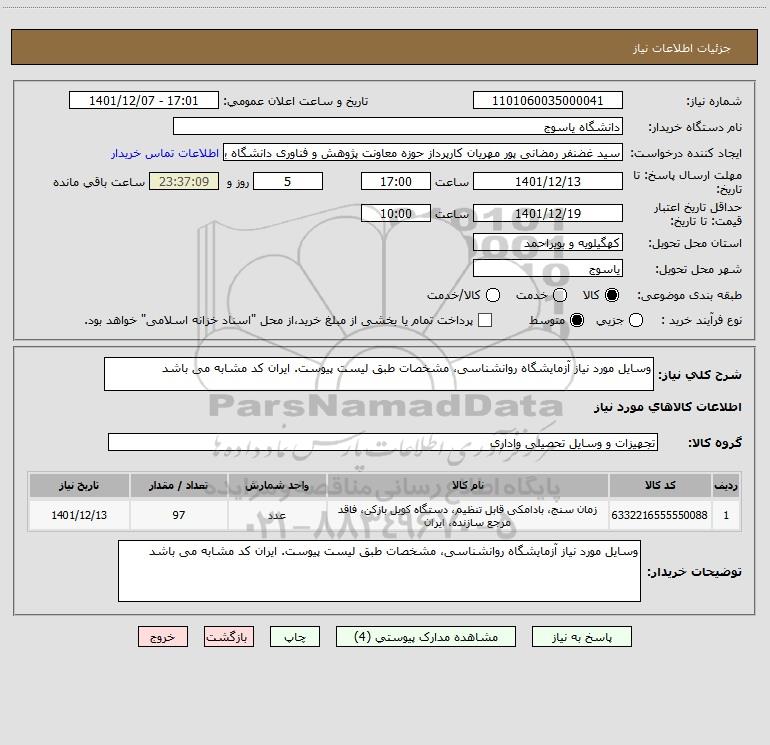The height and width of the screenshot is (745, 770).
Task: Click the validity time field 10:00
Action: click(396, 213)
